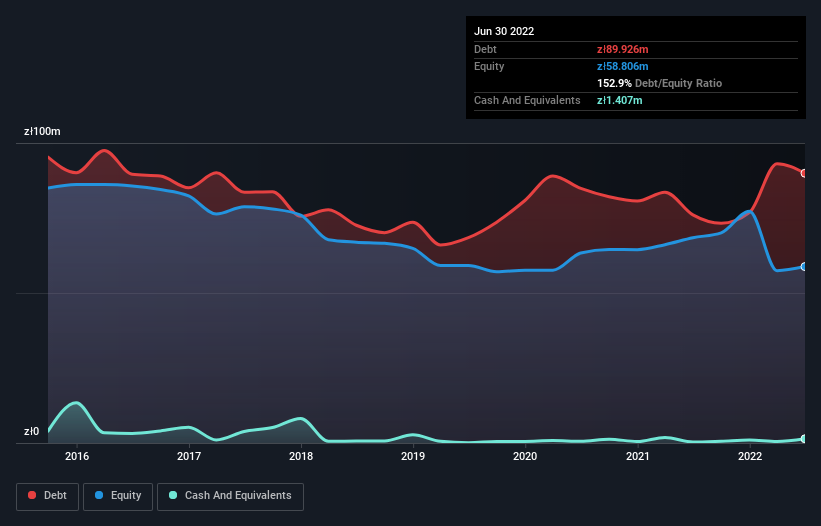
Task: Select the teal Cash endpoint marker on chart
Action: click(804, 439)
